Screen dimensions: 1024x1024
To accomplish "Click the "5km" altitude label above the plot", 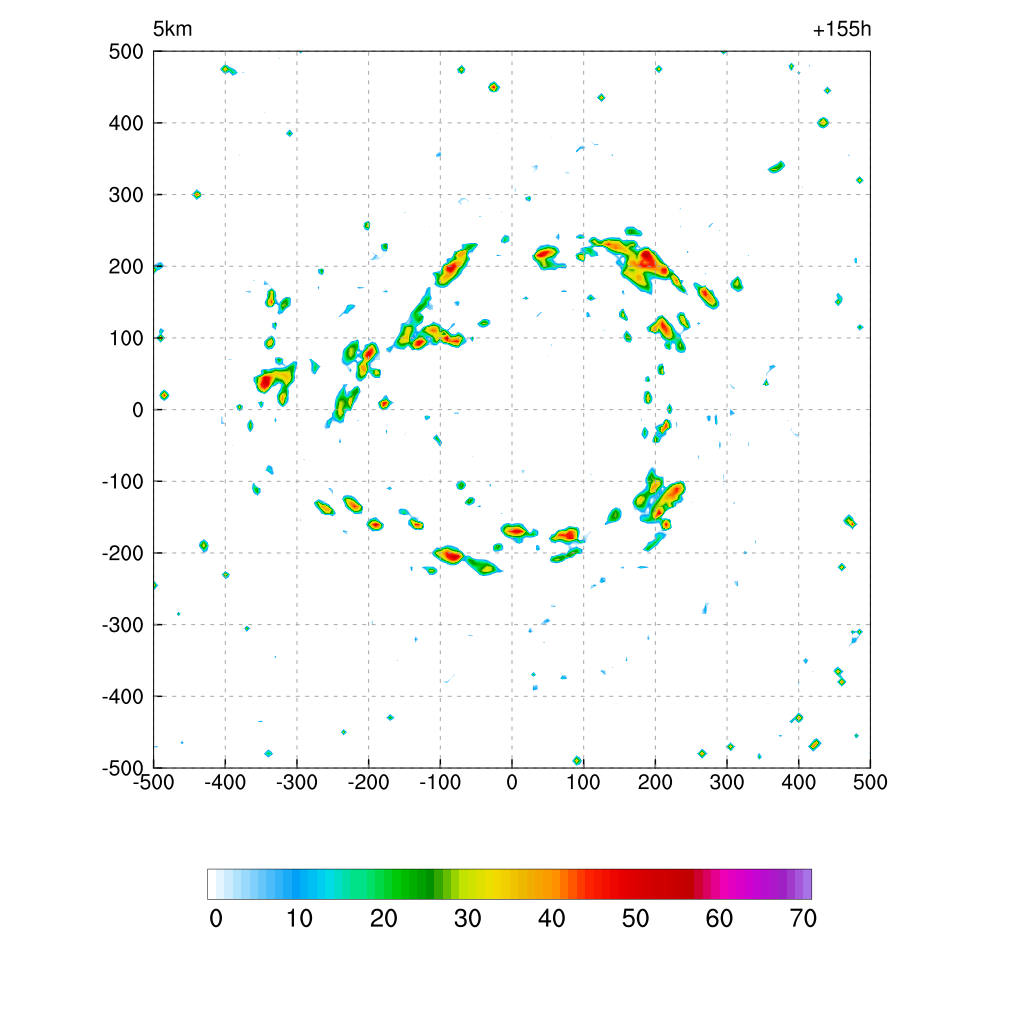I will [172, 29].
